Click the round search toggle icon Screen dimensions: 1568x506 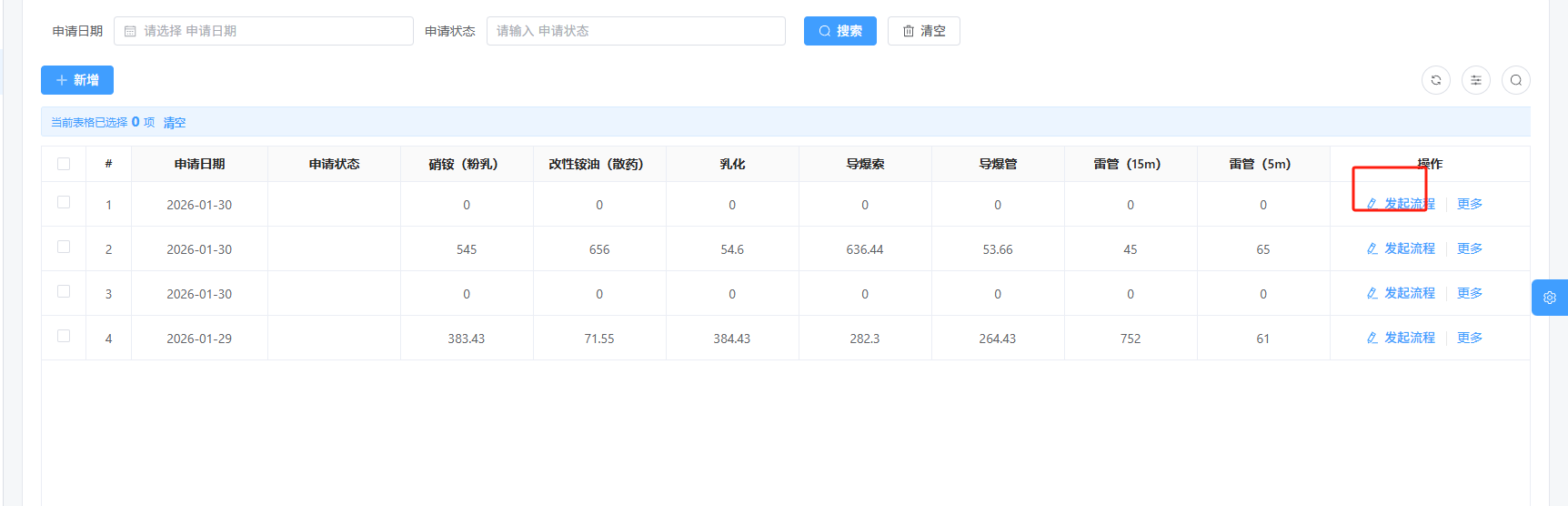(1515, 80)
